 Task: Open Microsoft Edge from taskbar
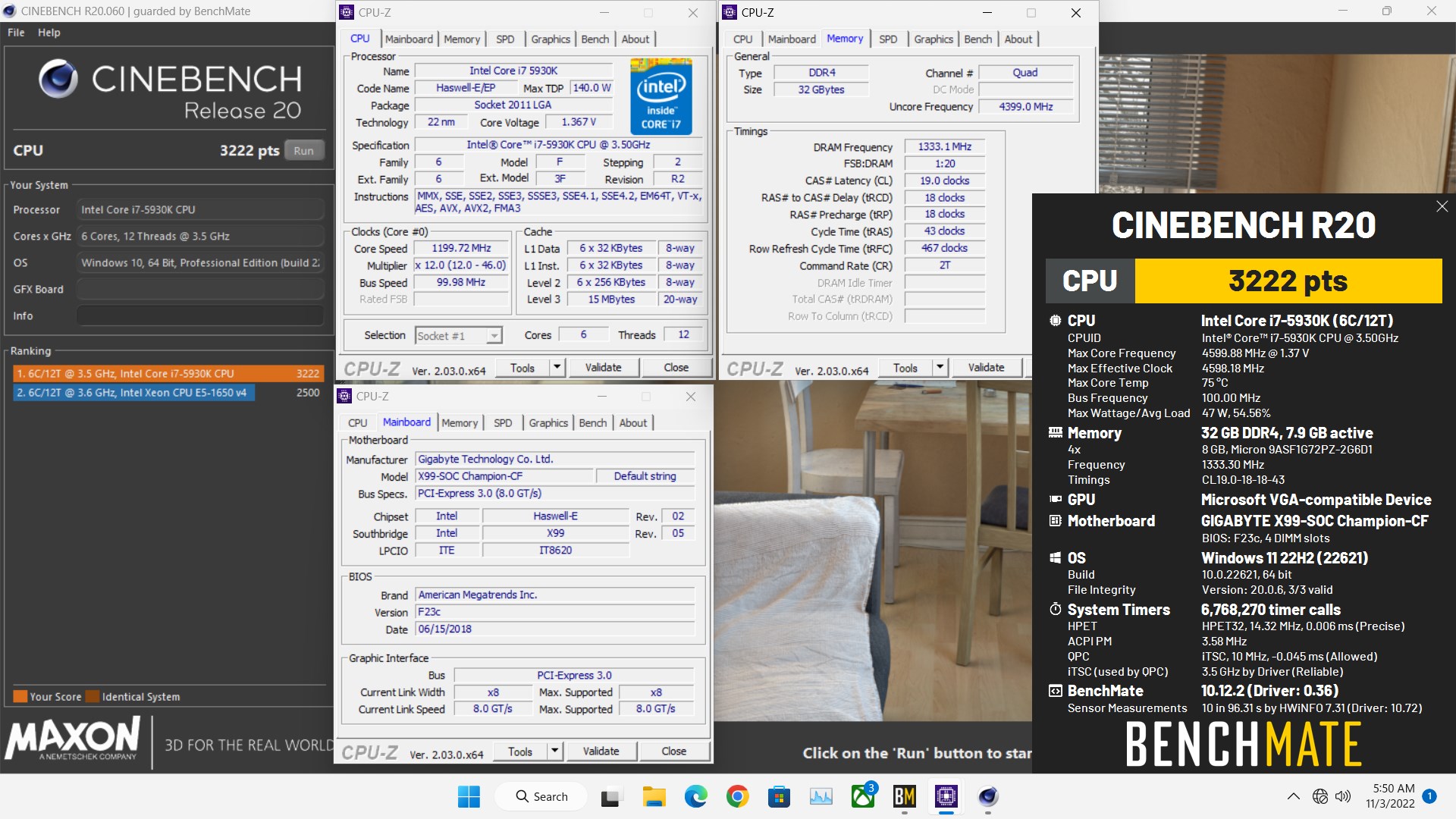(695, 796)
